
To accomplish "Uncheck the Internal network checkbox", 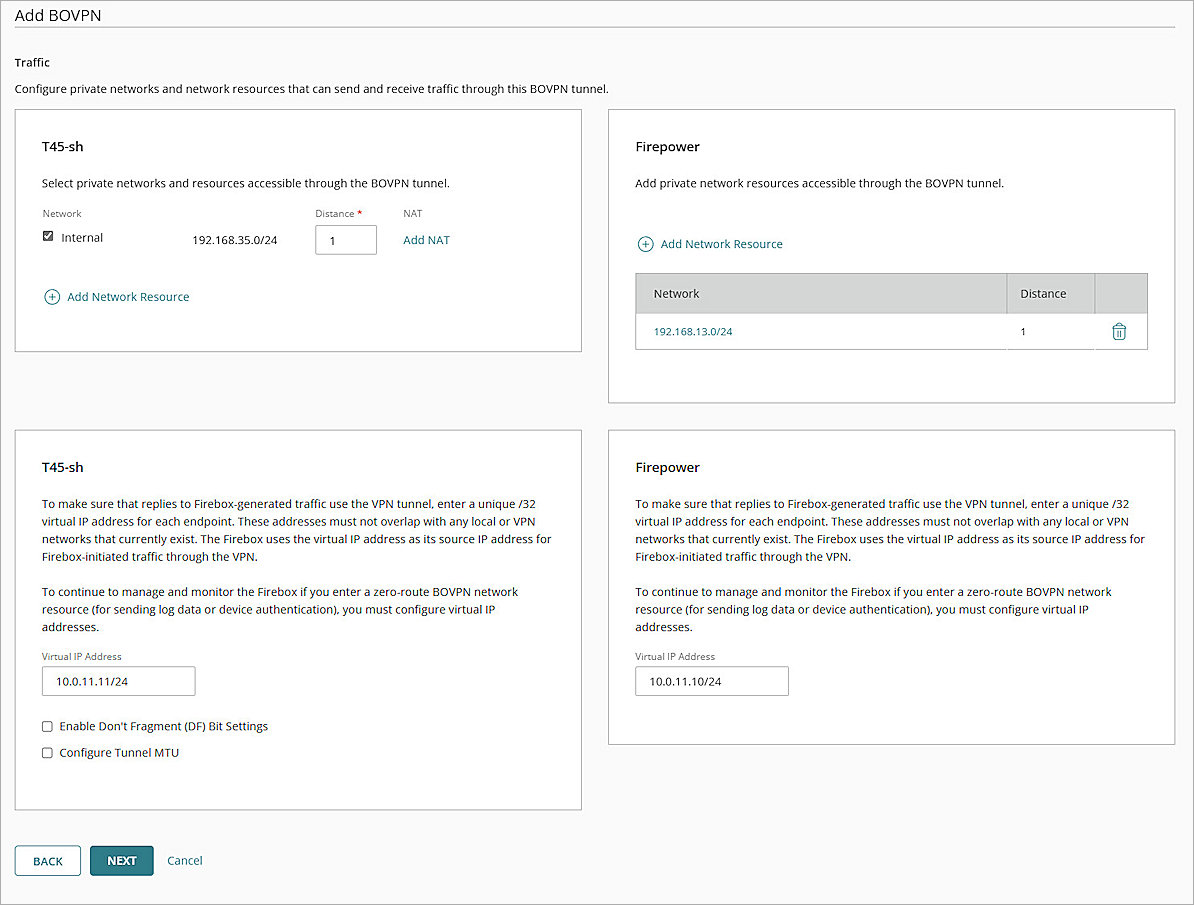I will coord(47,236).
